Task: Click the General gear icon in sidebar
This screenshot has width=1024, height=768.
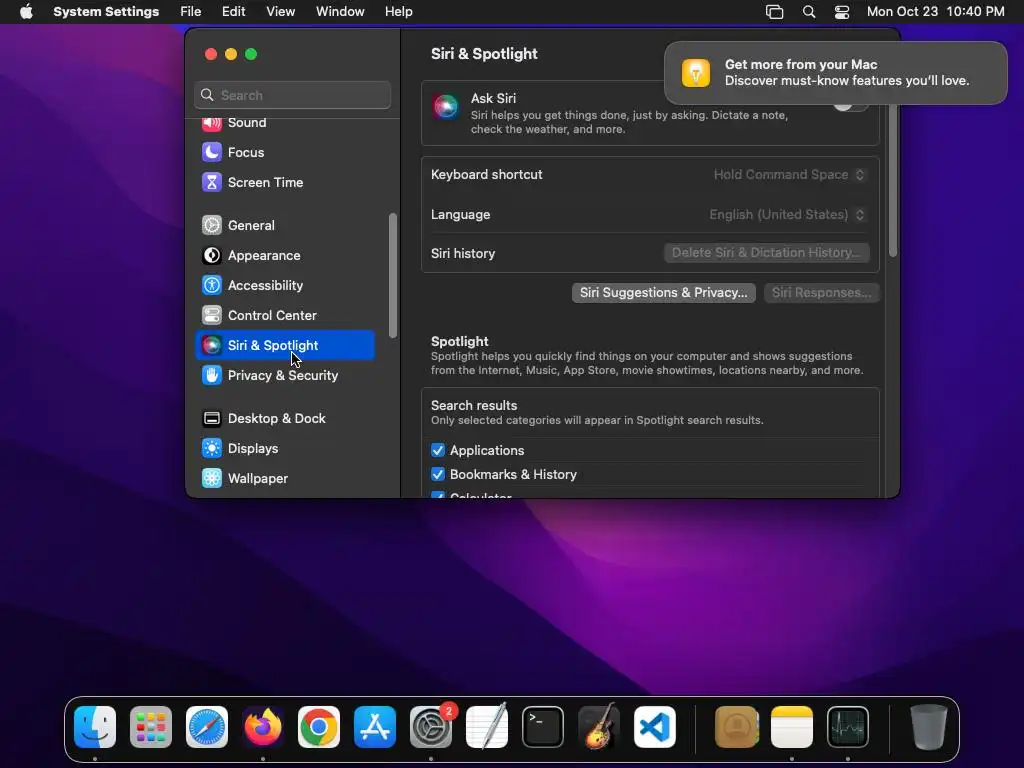Action: [212, 225]
